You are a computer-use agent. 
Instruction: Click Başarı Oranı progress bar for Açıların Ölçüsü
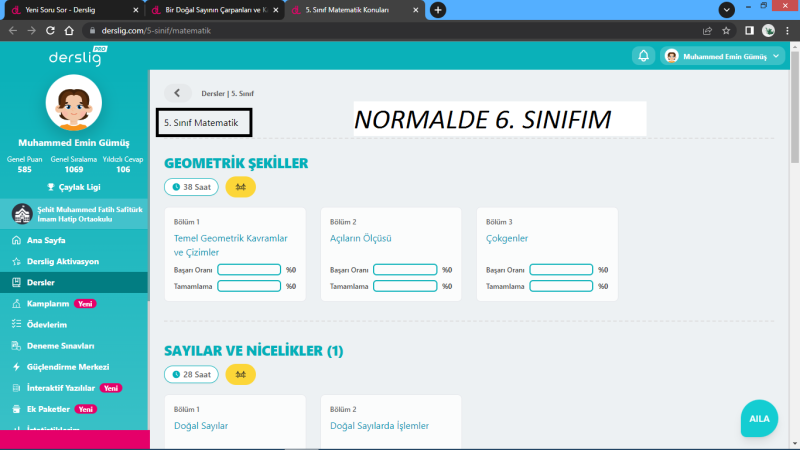coord(405,269)
